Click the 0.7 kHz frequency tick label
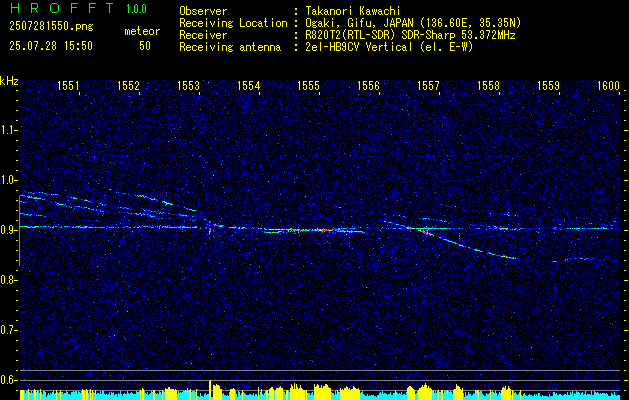This screenshot has height=400, width=629. click(x=8, y=330)
